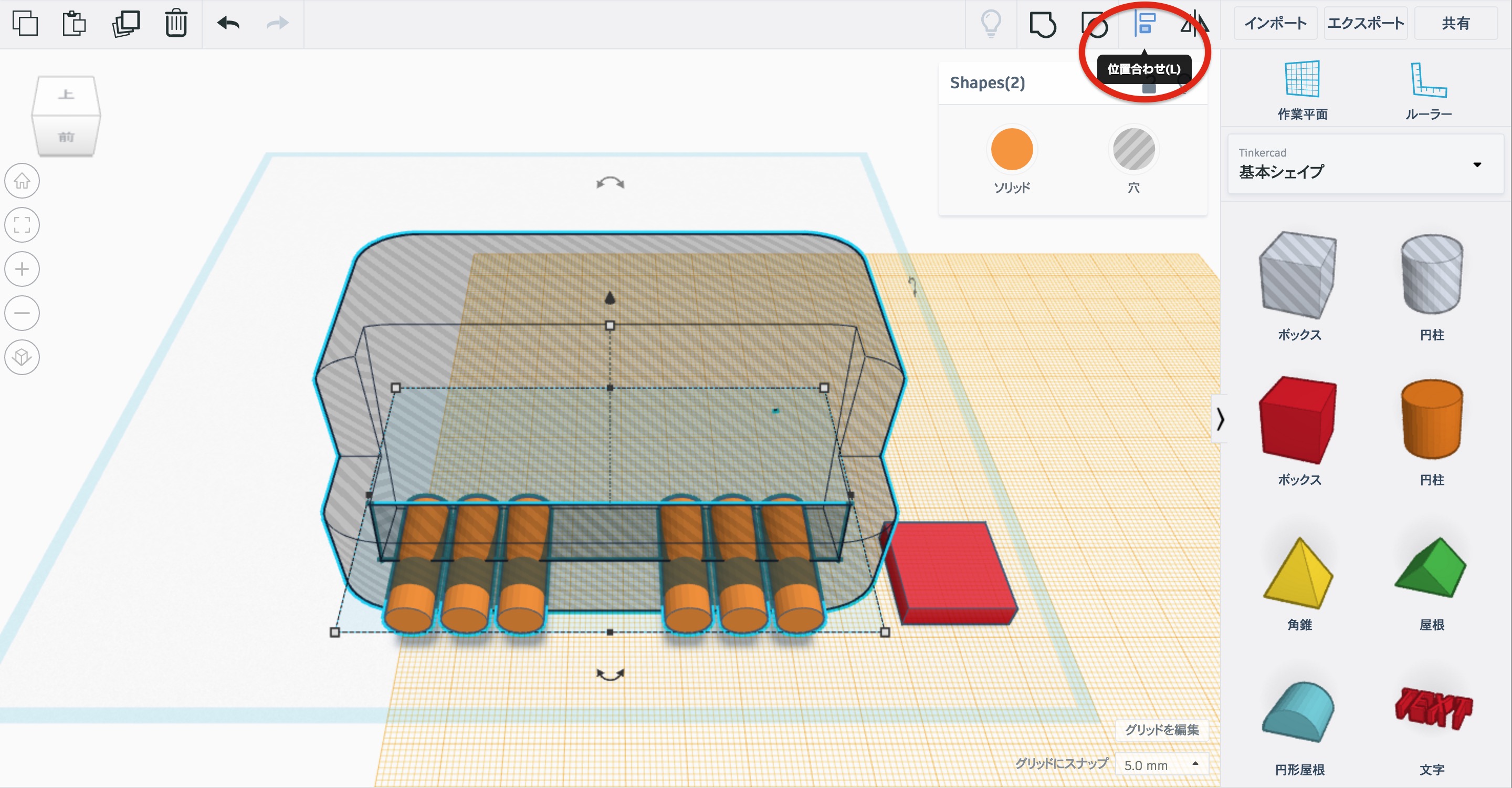Click the Mirror flip tool icon
Viewport: 1512px width, 788px height.
point(1194,24)
